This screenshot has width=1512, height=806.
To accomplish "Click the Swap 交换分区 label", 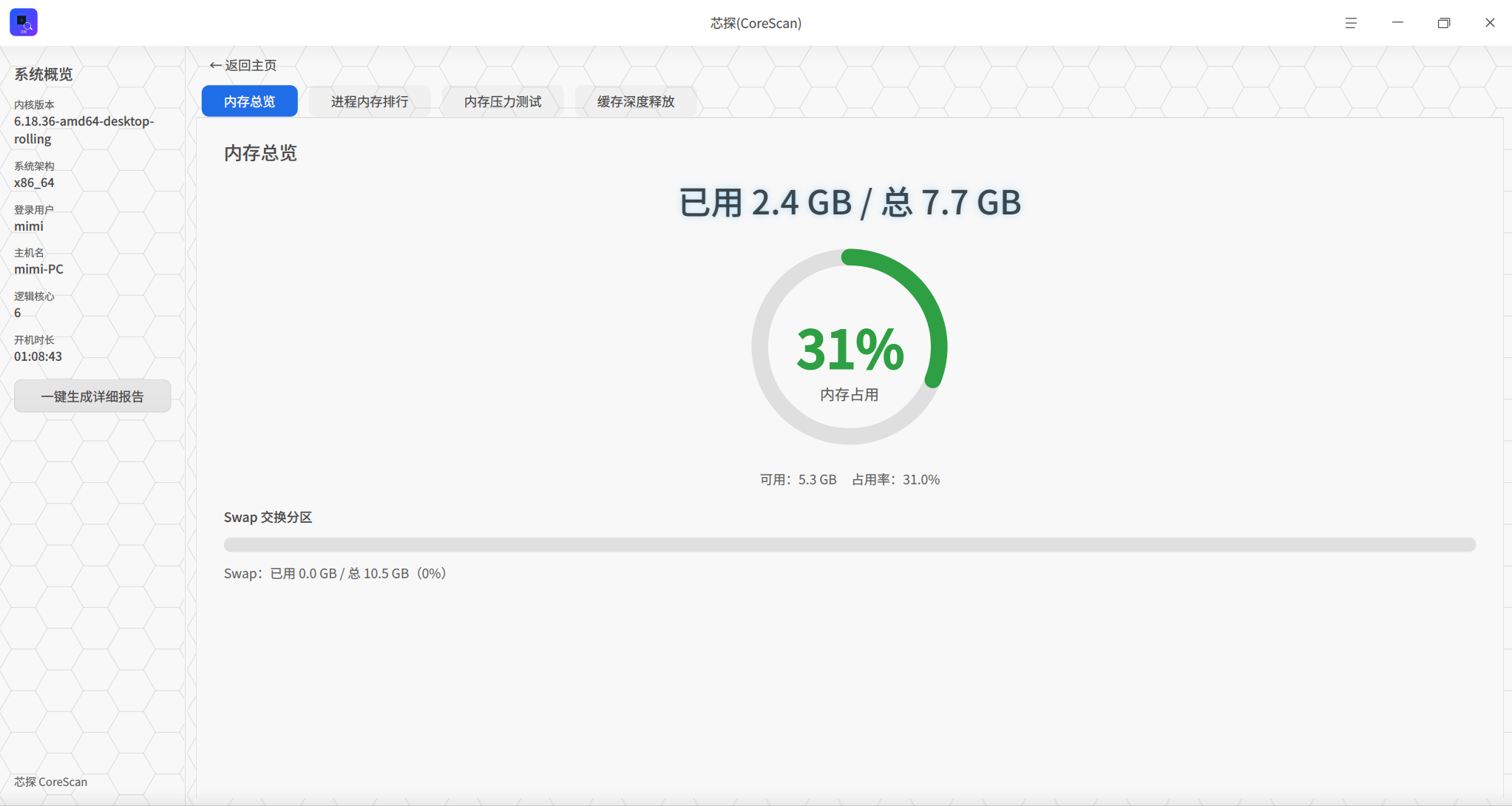I will [x=268, y=518].
